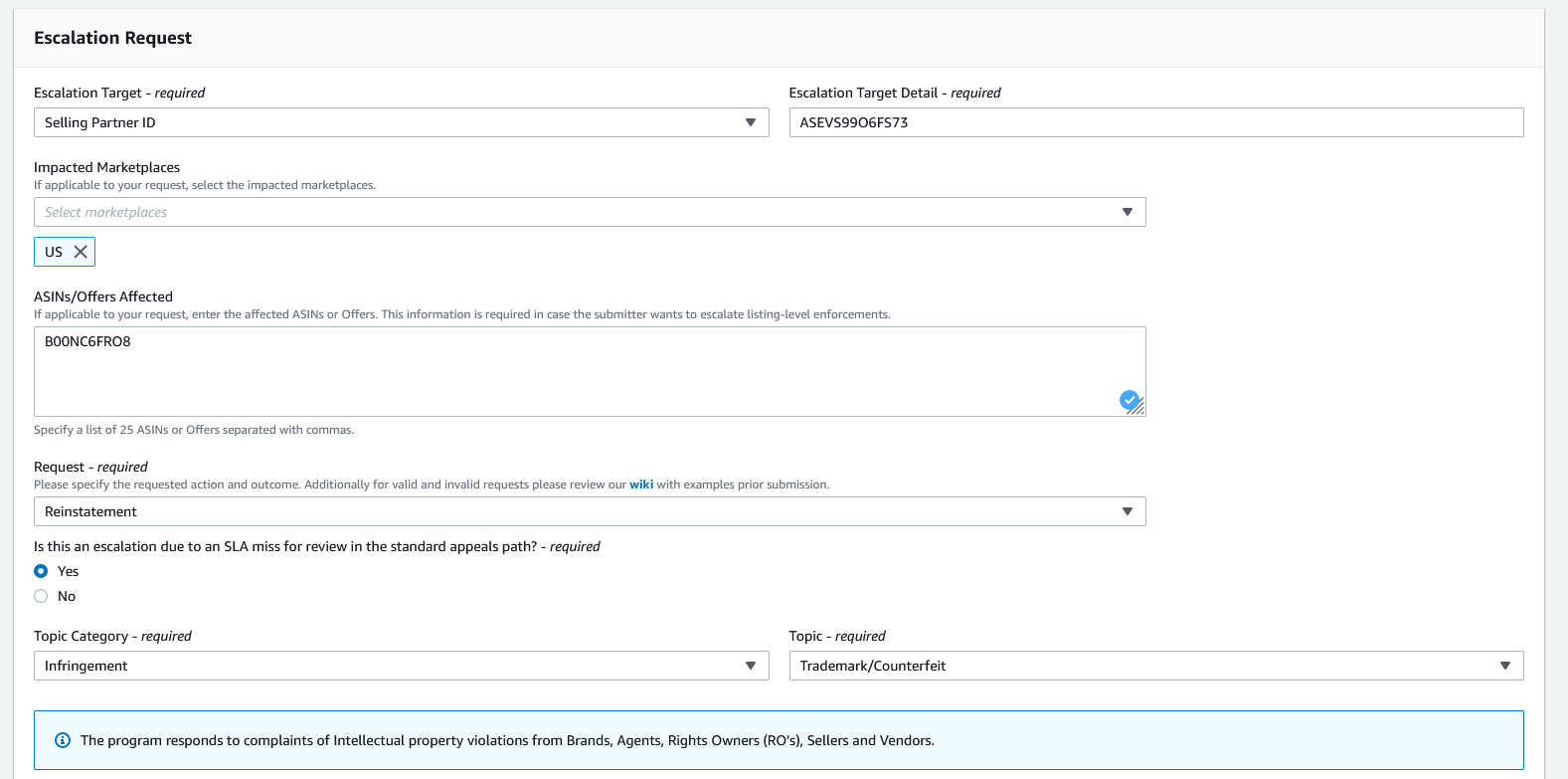Open the Impacted Marketplaces dropdown
The image size is (1568, 779).
(x=590, y=212)
